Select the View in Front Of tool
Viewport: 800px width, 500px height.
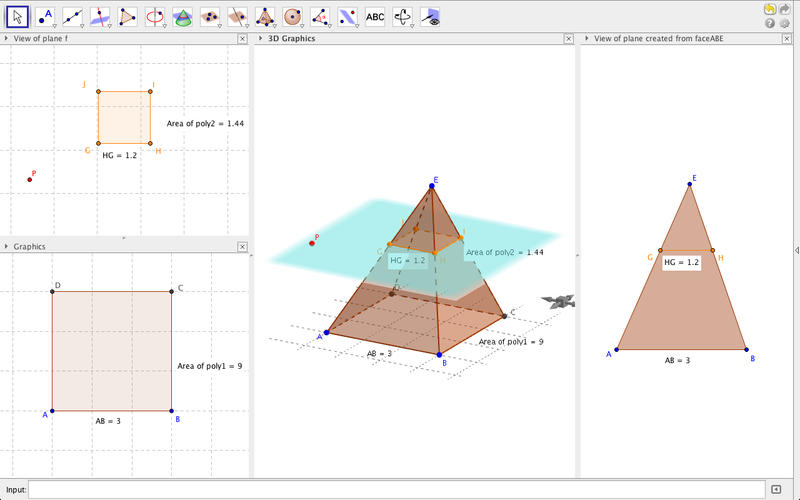click(x=430, y=16)
